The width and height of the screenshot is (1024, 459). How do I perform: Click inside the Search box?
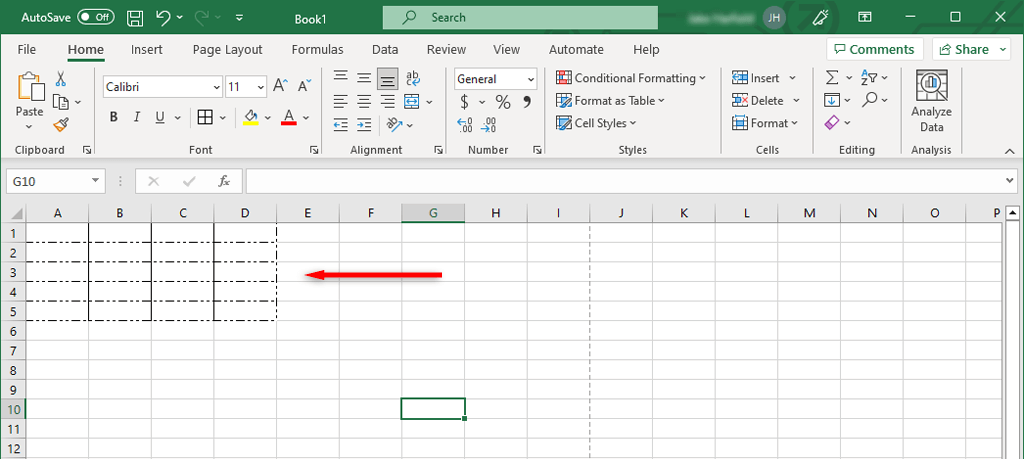coord(520,17)
